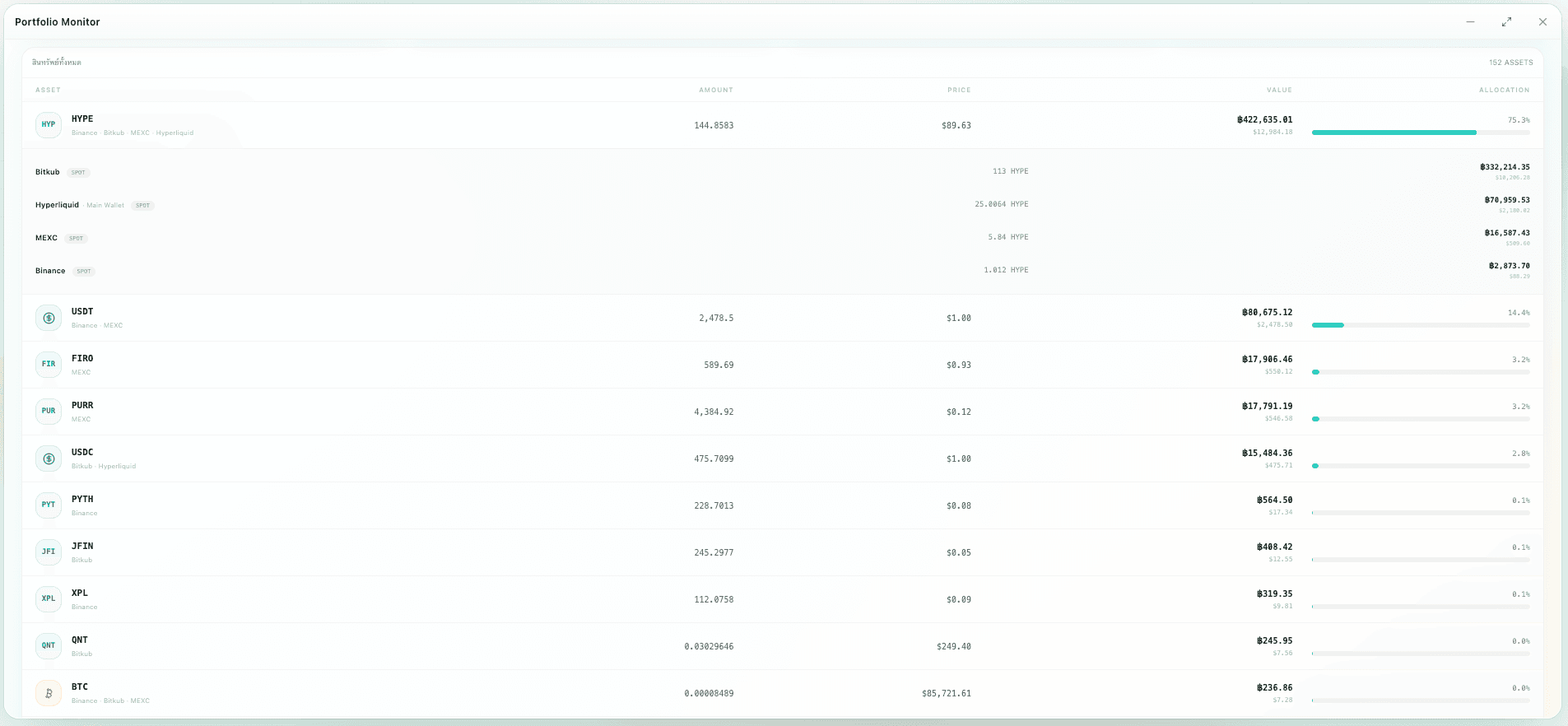Screen dimensions: 1568x726
Task: Click the XPL asset icon
Action: pyautogui.click(x=49, y=599)
